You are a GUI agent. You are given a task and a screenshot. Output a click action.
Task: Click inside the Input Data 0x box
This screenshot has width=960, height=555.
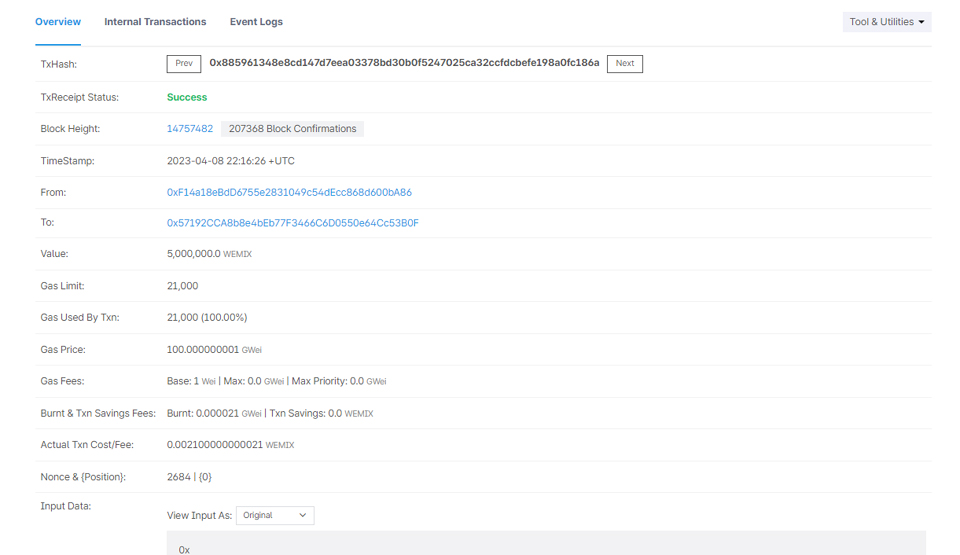pyautogui.click(x=545, y=547)
